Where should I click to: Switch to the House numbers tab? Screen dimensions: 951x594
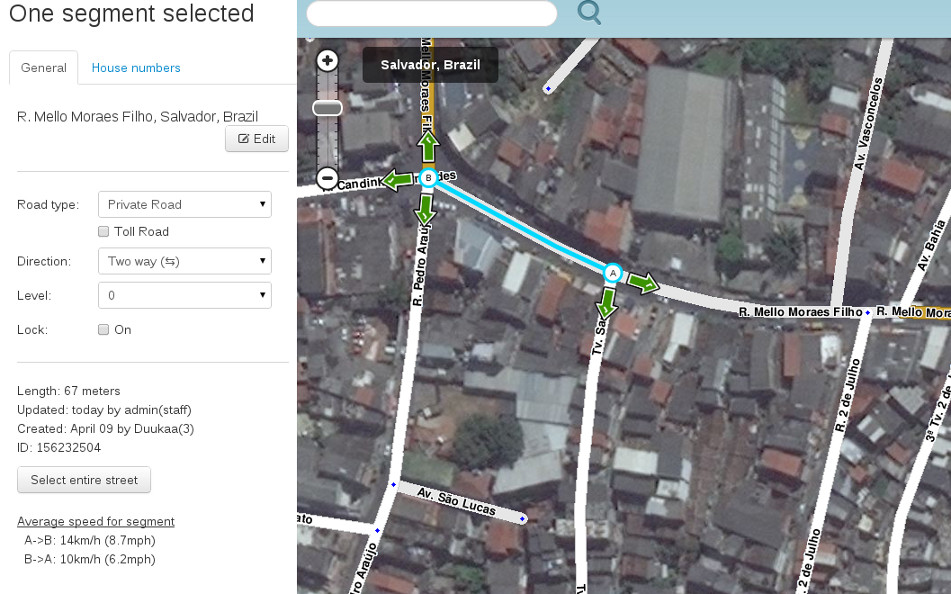click(136, 68)
